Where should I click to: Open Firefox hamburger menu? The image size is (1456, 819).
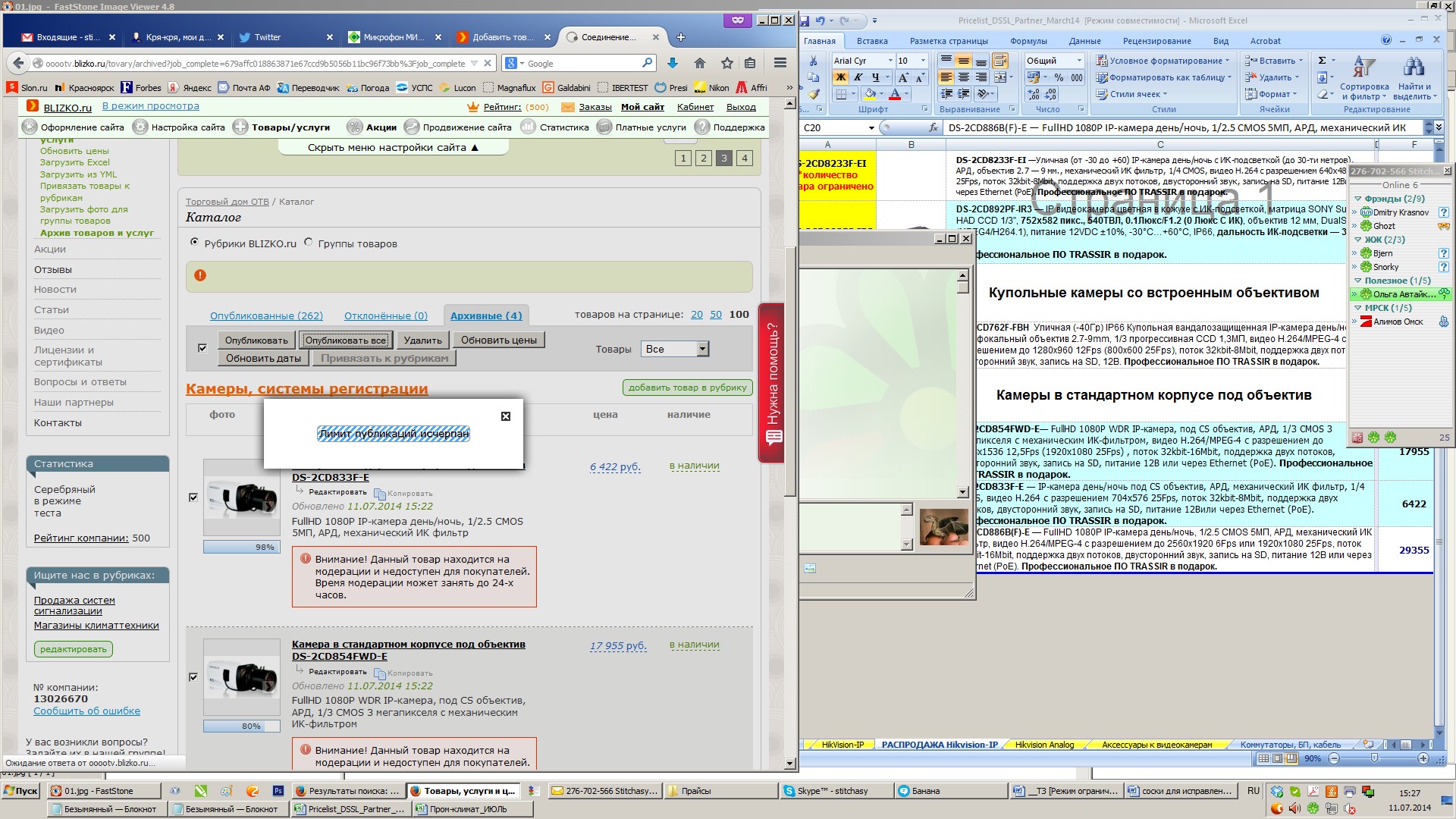(780, 63)
